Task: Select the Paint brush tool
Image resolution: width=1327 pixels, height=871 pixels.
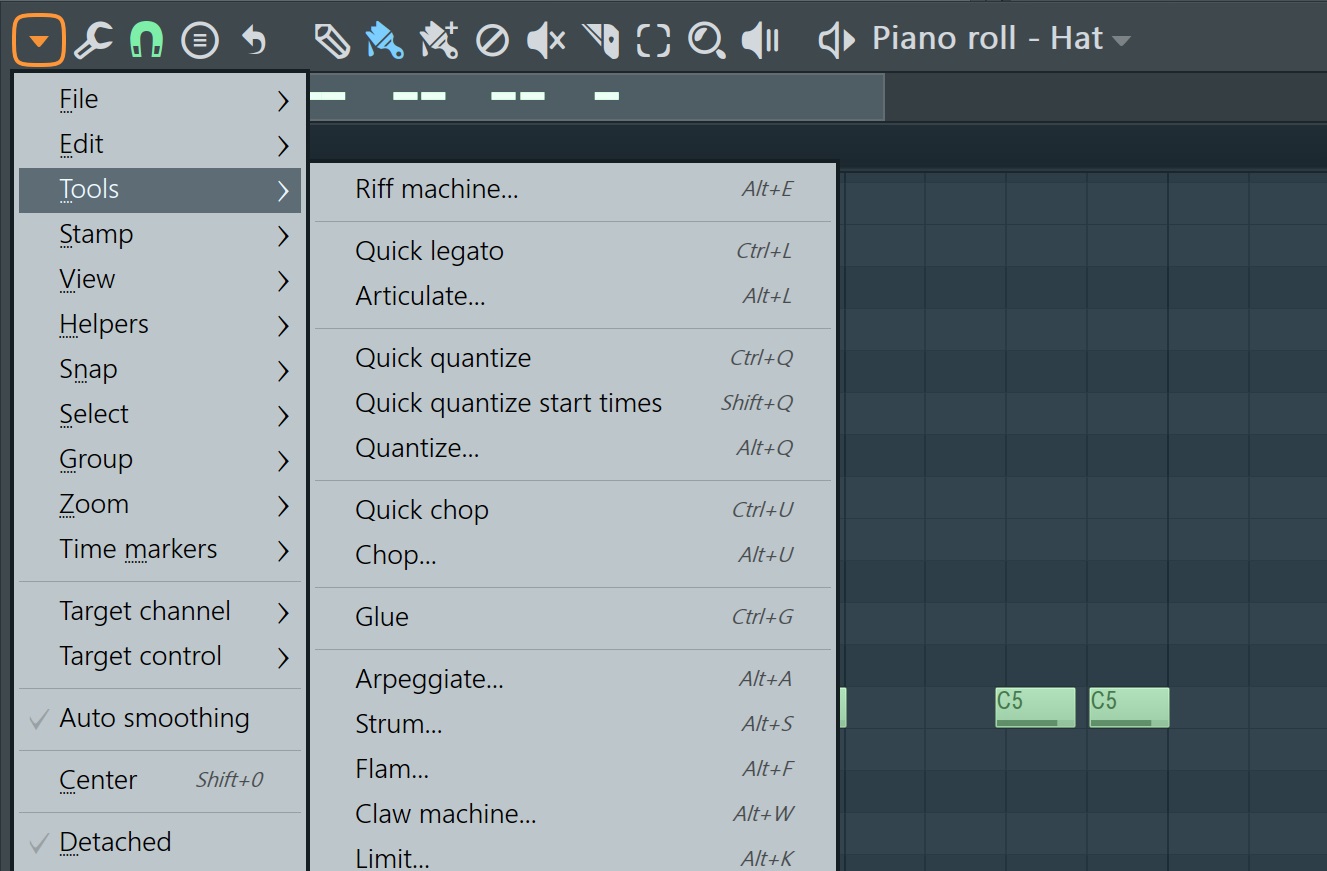Action: coord(385,39)
